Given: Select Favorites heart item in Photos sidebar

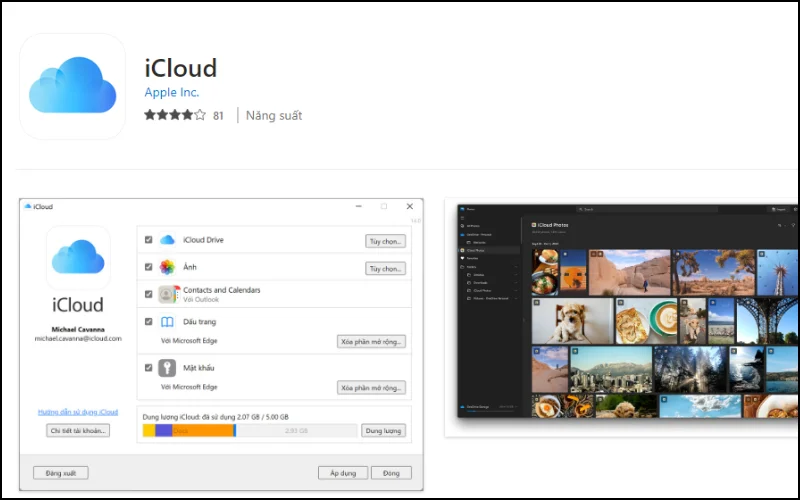Looking at the screenshot, I should coord(470,258).
